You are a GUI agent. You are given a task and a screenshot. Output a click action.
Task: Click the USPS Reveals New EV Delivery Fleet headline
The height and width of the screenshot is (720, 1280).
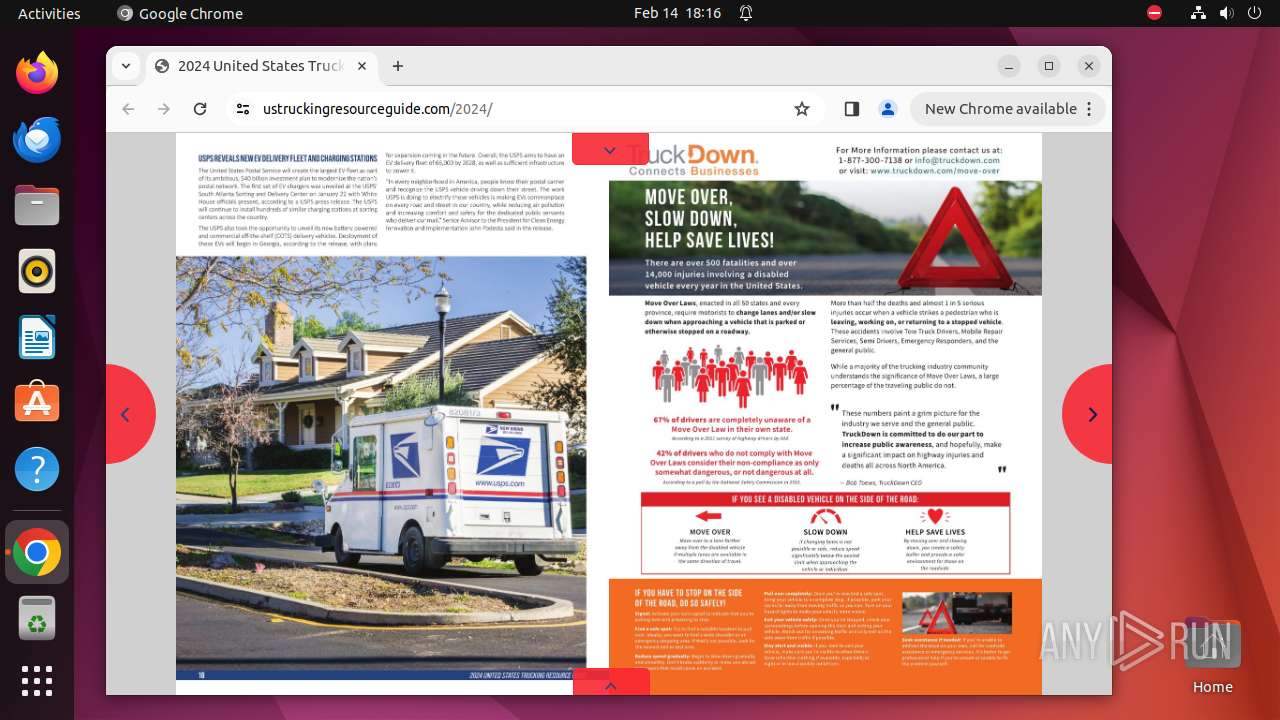288,158
